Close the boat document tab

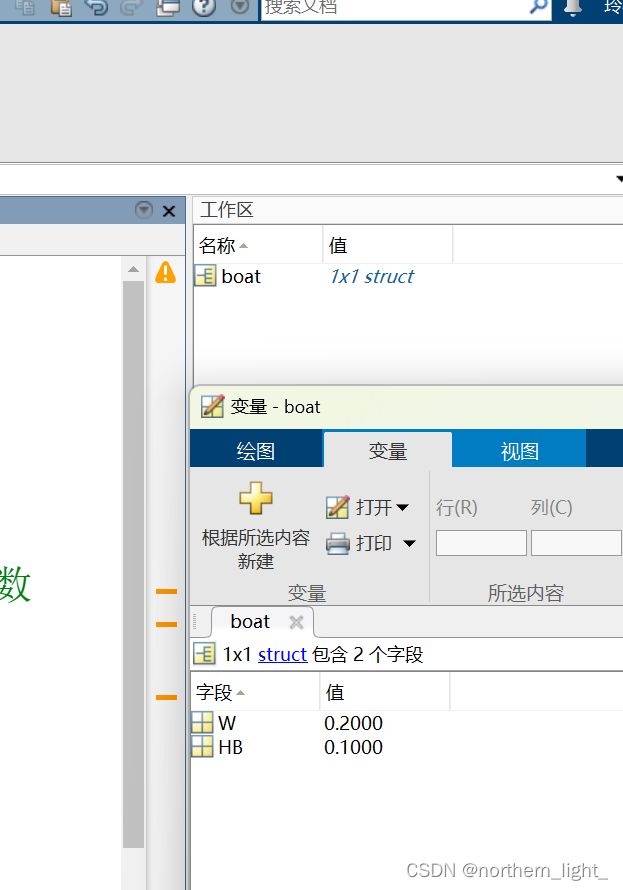296,623
